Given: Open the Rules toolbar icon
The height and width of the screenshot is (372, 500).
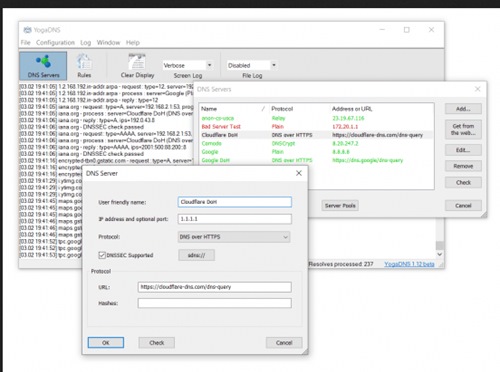Looking at the screenshot, I should [x=84, y=66].
